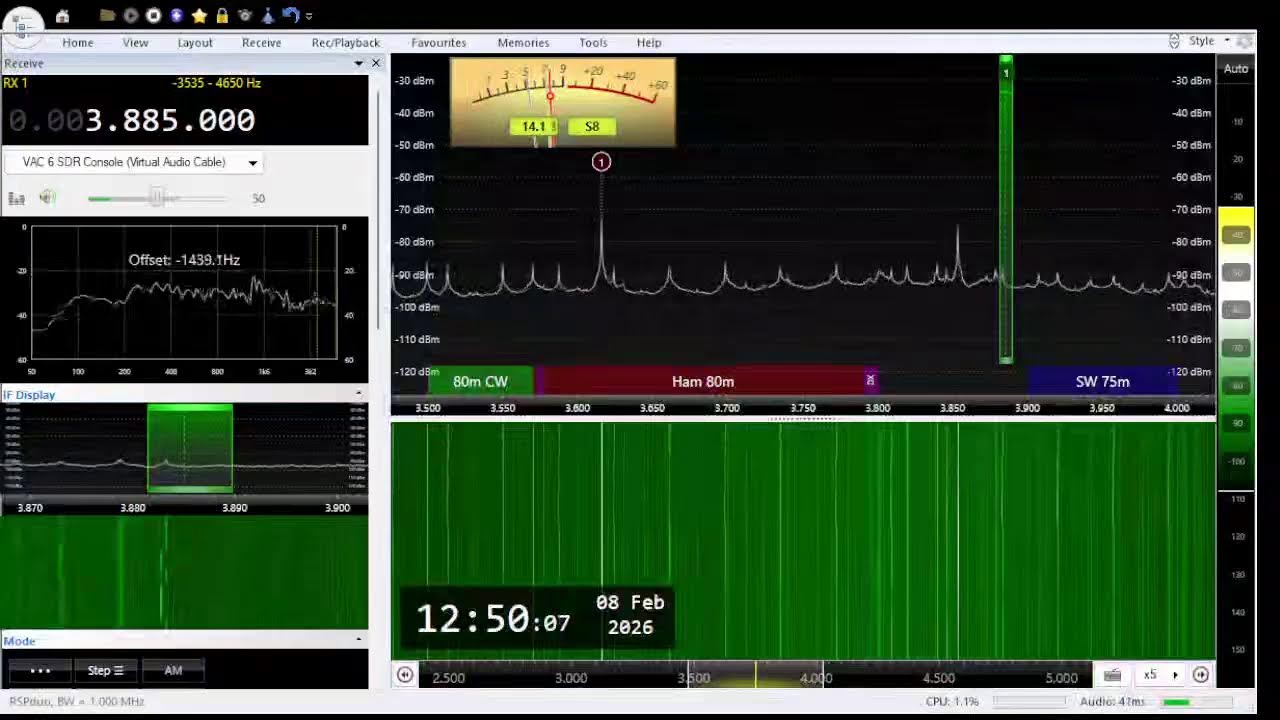Click the folder icon in quick toolbar
1280x720 pixels.
tap(108, 16)
